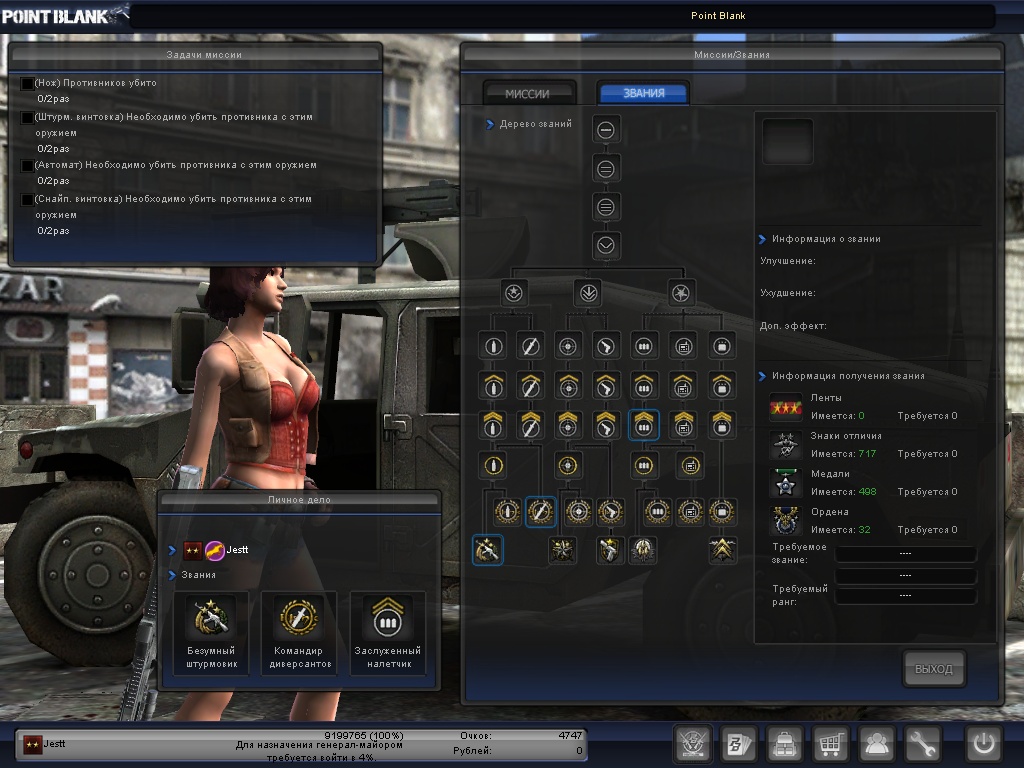
Task: Toggle the (Штурм. винтовка) task checkbox
Action: coord(27,118)
